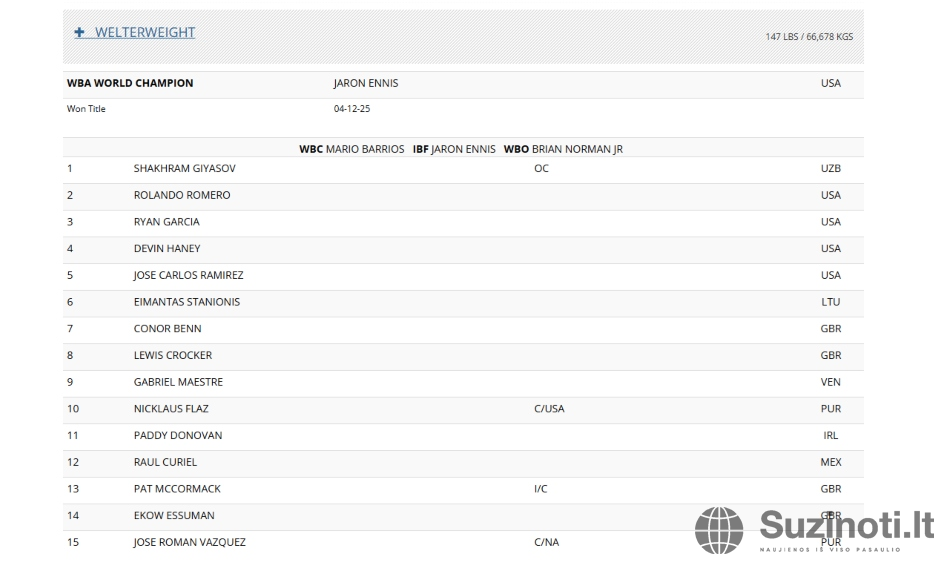Click first-ranked Shakhram Giyasov
Image resolution: width=940 pixels, height=566 pixels.
click(184, 169)
